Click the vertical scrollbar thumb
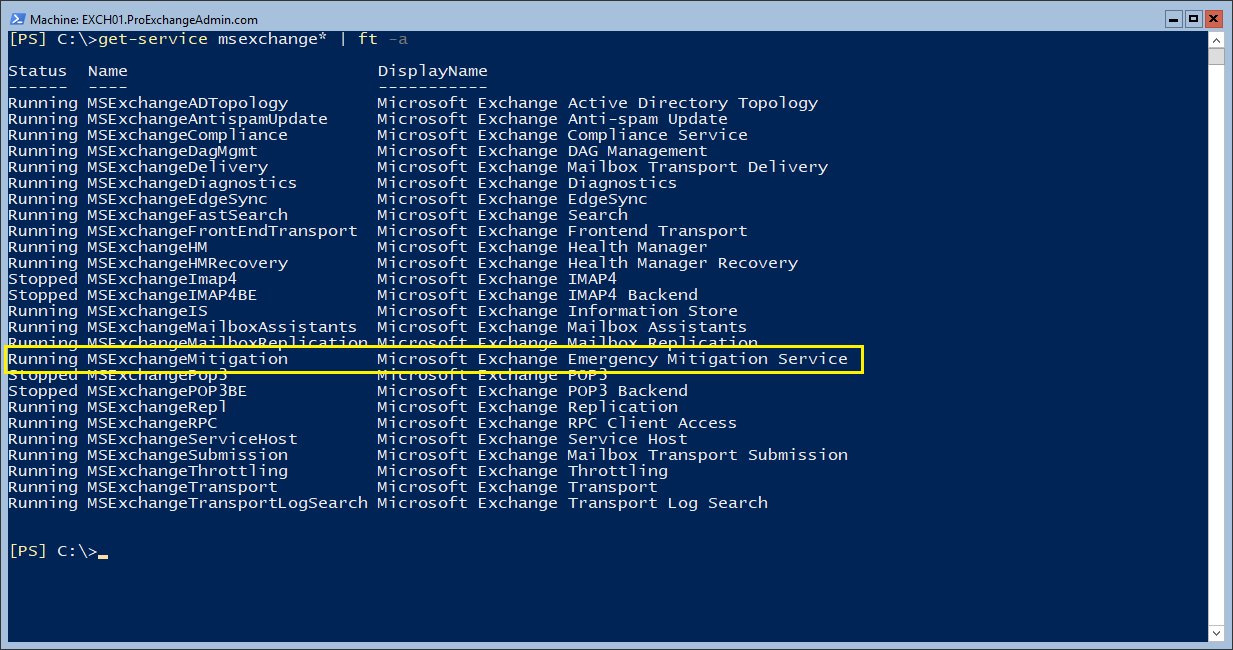The width and height of the screenshot is (1233, 650). (1215, 56)
